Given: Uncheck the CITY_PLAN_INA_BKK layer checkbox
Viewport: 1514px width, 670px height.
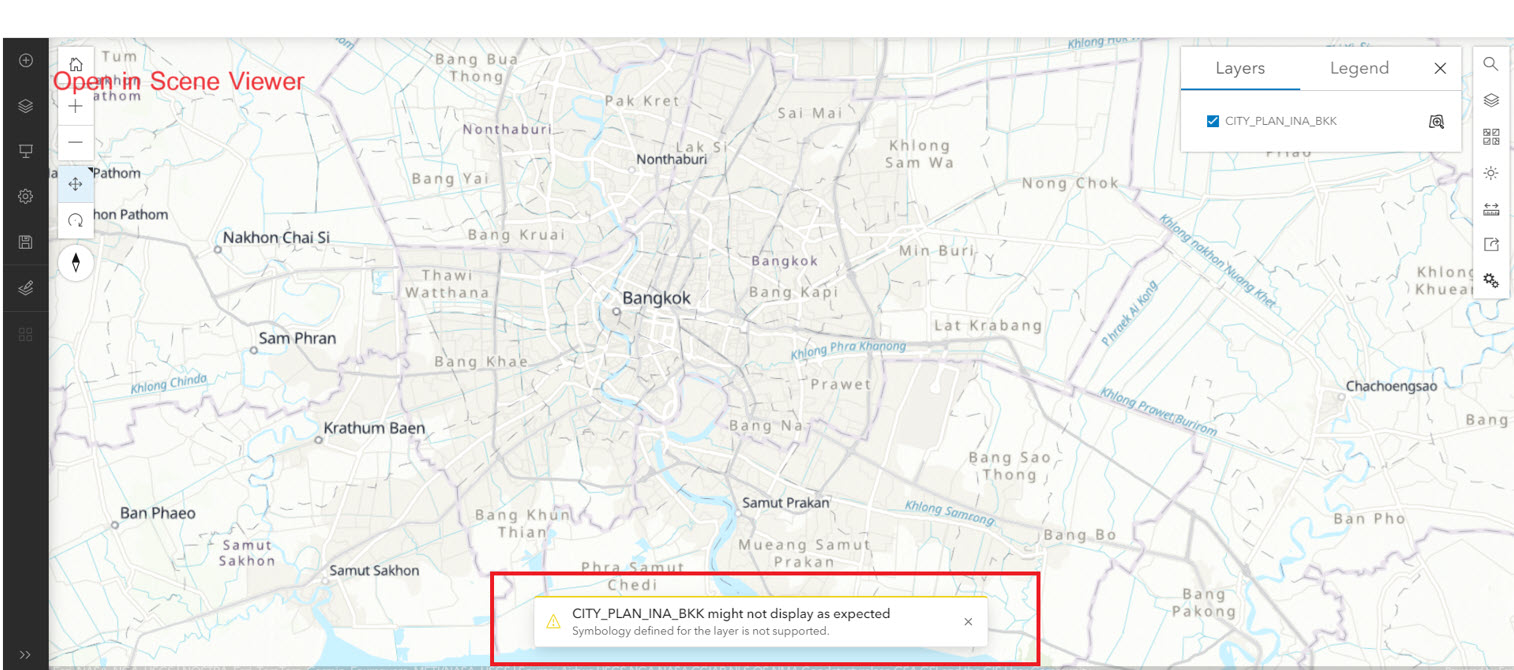Looking at the screenshot, I should [x=1213, y=119].
